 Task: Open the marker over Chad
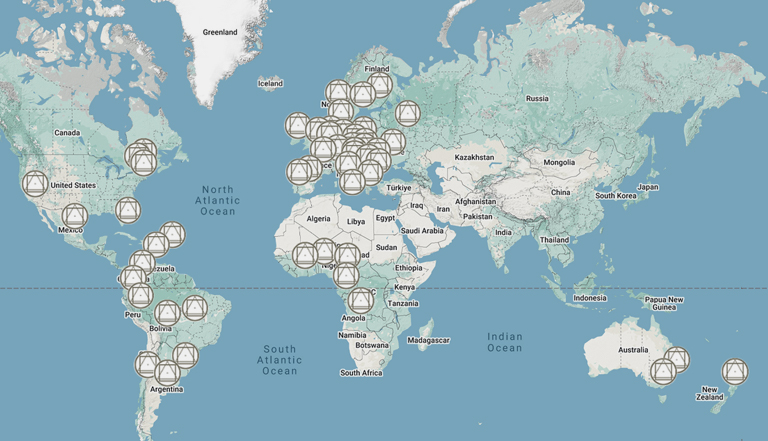tap(348, 256)
